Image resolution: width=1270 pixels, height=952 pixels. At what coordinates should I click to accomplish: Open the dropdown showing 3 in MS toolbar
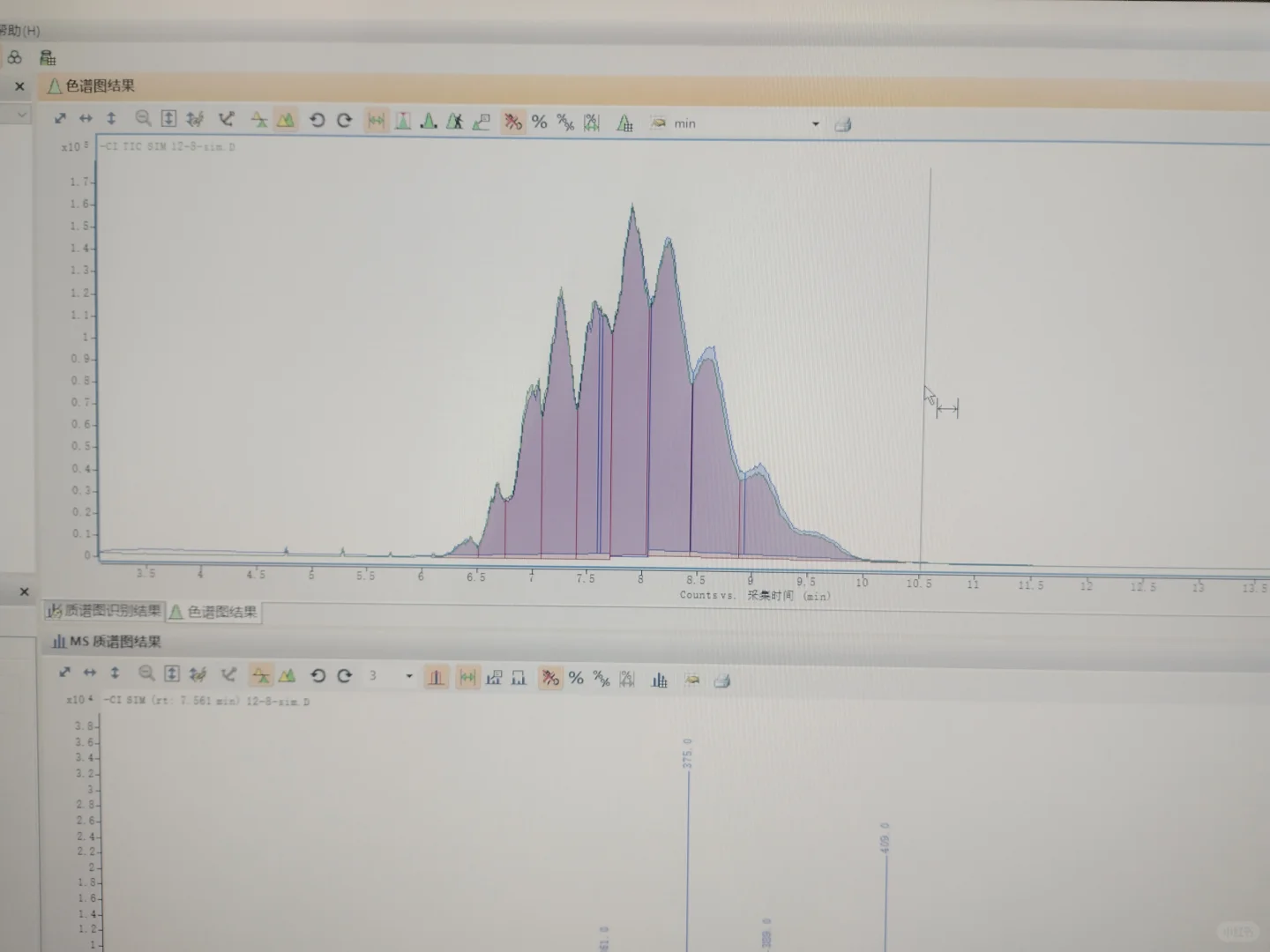pyautogui.click(x=408, y=676)
